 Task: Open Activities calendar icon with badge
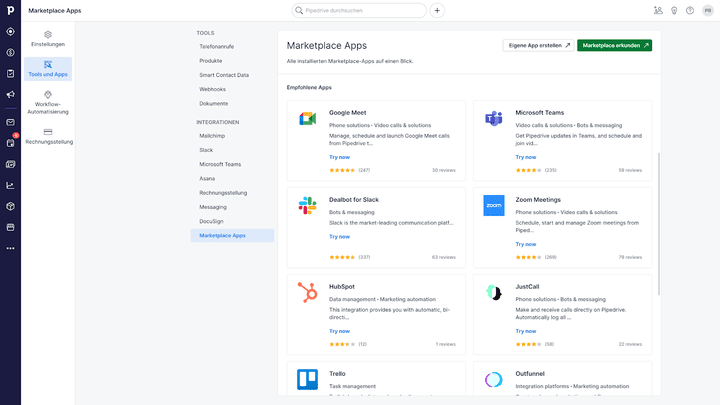(11, 142)
